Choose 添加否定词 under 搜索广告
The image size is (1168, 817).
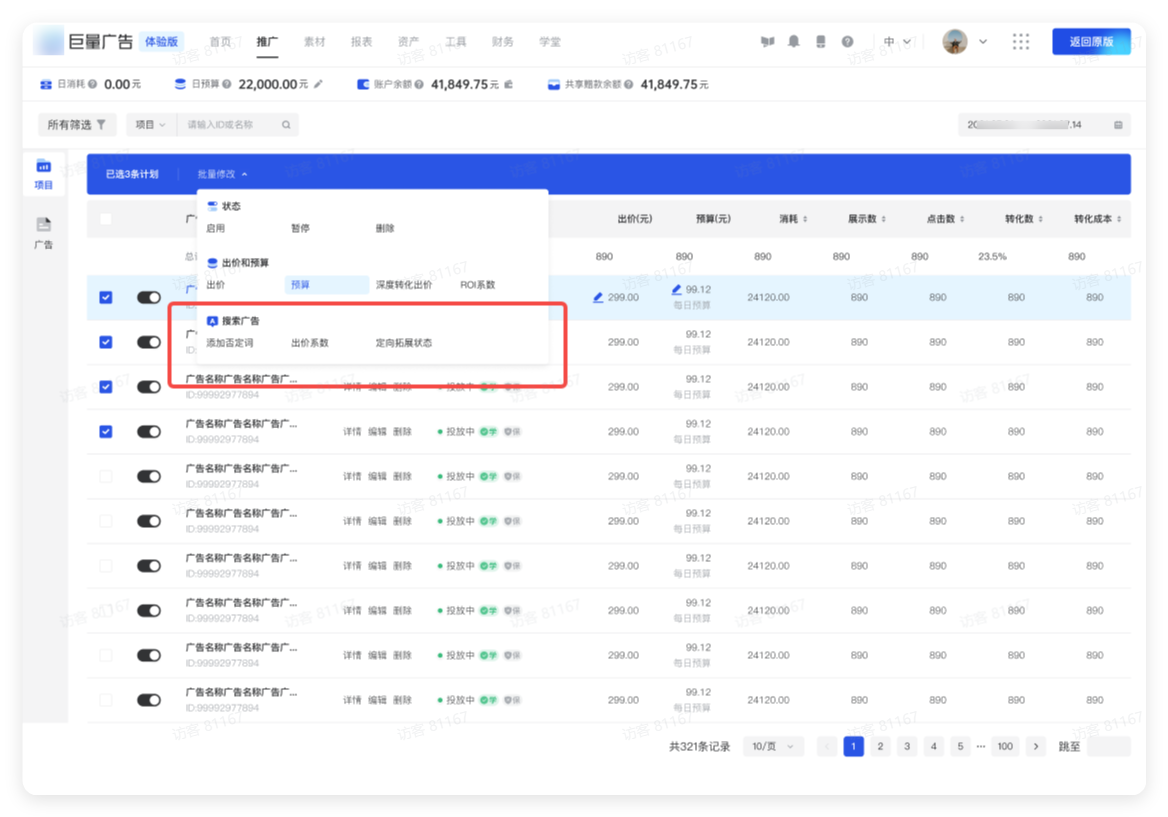[230, 343]
